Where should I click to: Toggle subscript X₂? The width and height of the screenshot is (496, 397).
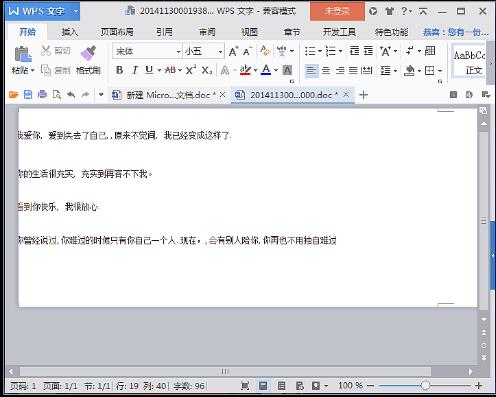[x=207, y=70]
